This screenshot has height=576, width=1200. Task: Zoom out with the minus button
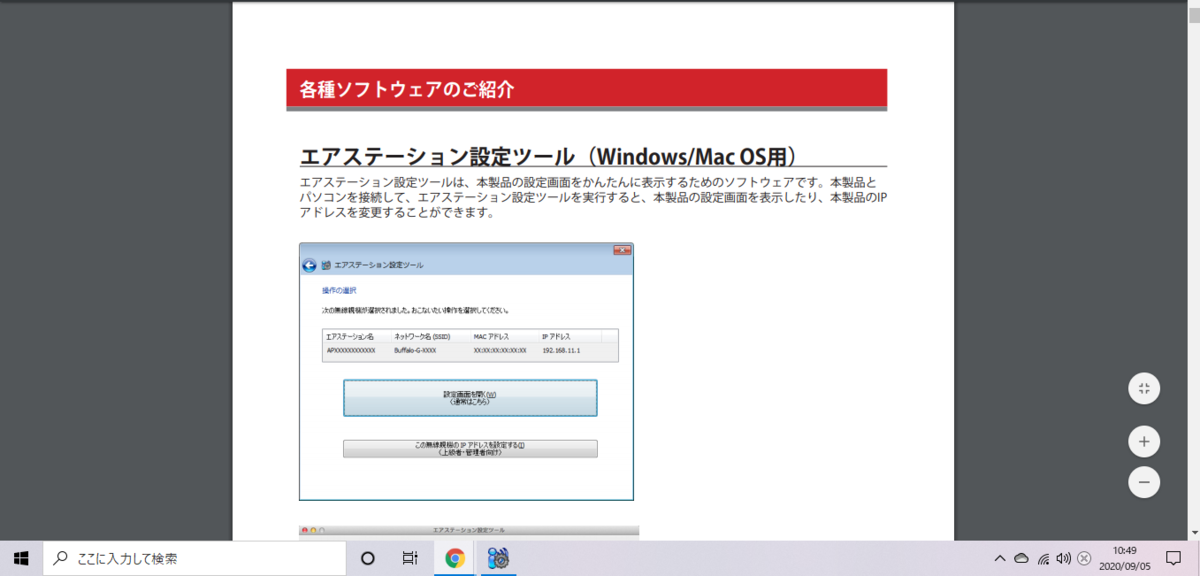pyautogui.click(x=1144, y=482)
